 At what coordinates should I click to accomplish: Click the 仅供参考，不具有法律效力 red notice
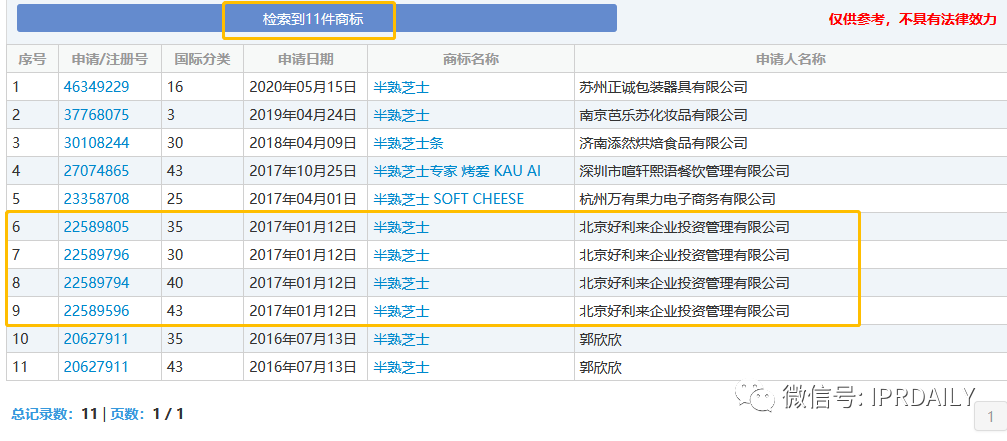coord(912,19)
